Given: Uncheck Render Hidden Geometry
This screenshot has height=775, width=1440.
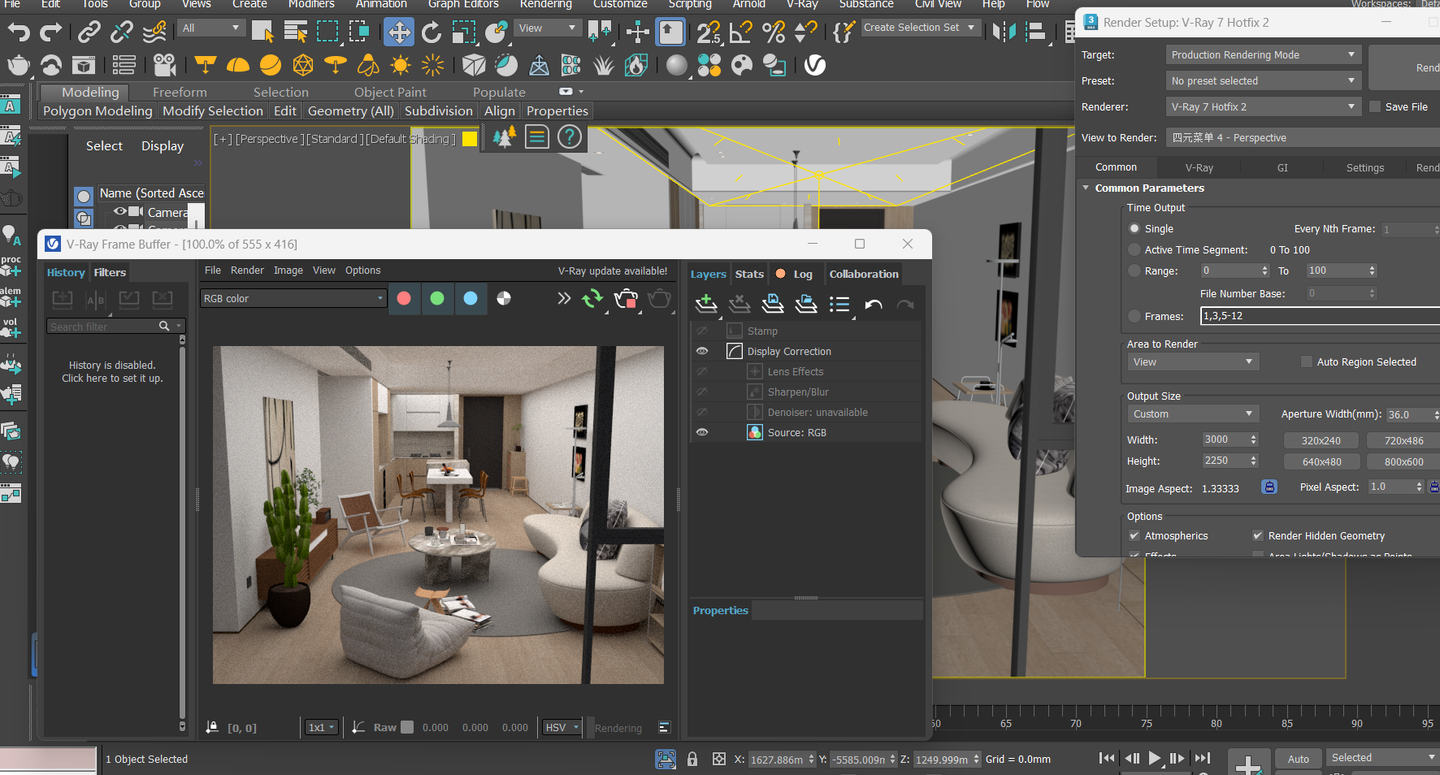Looking at the screenshot, I should coord(1257,536).
